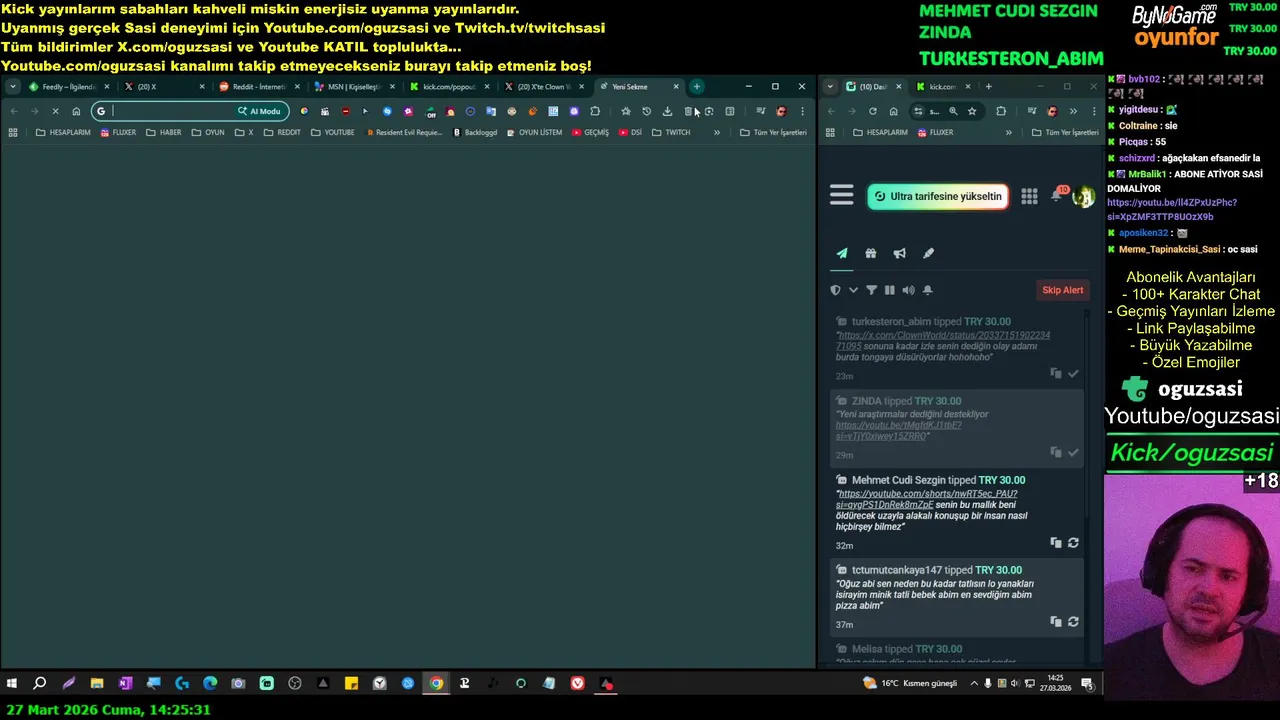Click the shield moderation icon
This screenshot has height=720, width=1280.
pyautogui.click(x=836, y=290)
